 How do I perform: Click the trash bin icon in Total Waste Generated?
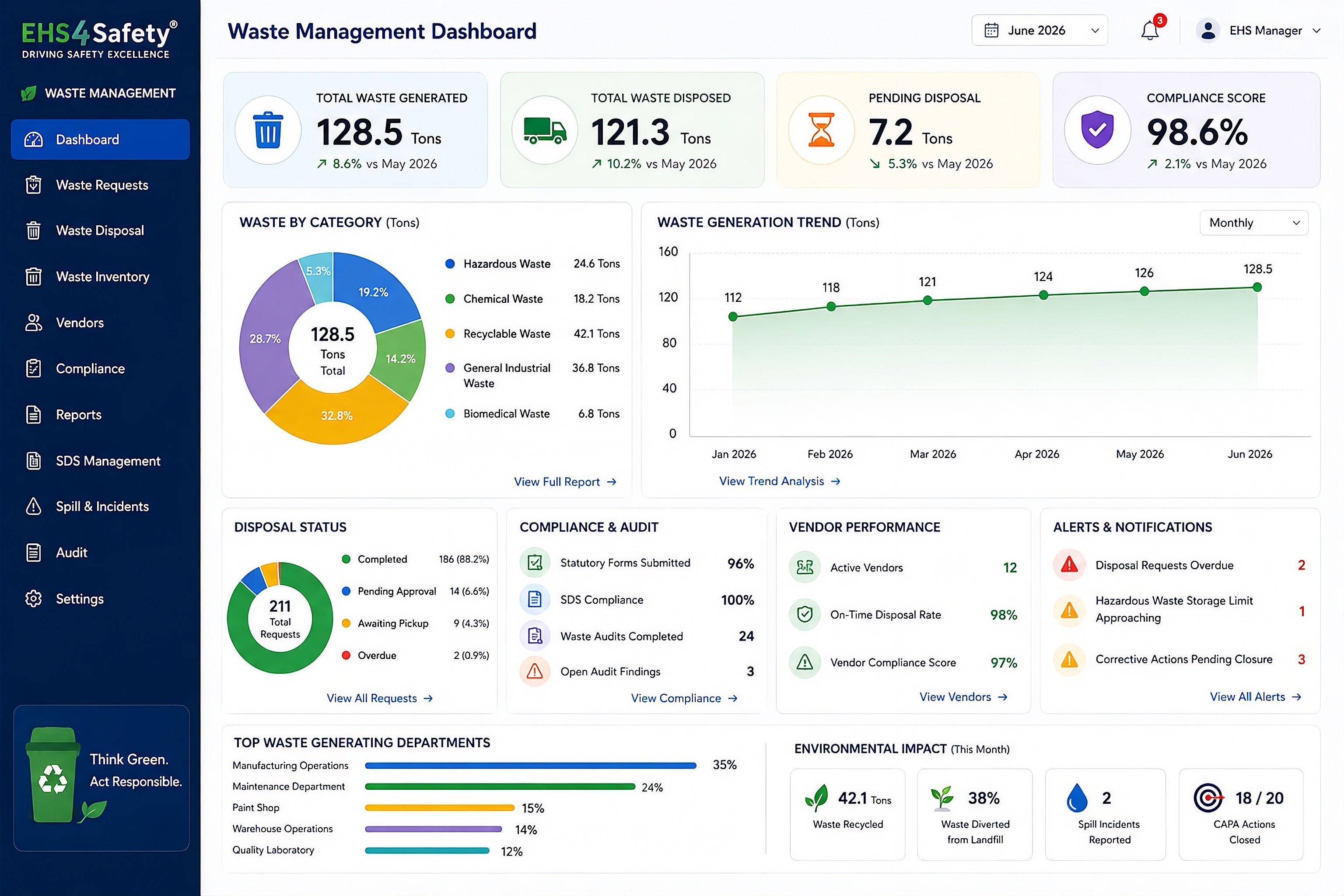[268, 129]
